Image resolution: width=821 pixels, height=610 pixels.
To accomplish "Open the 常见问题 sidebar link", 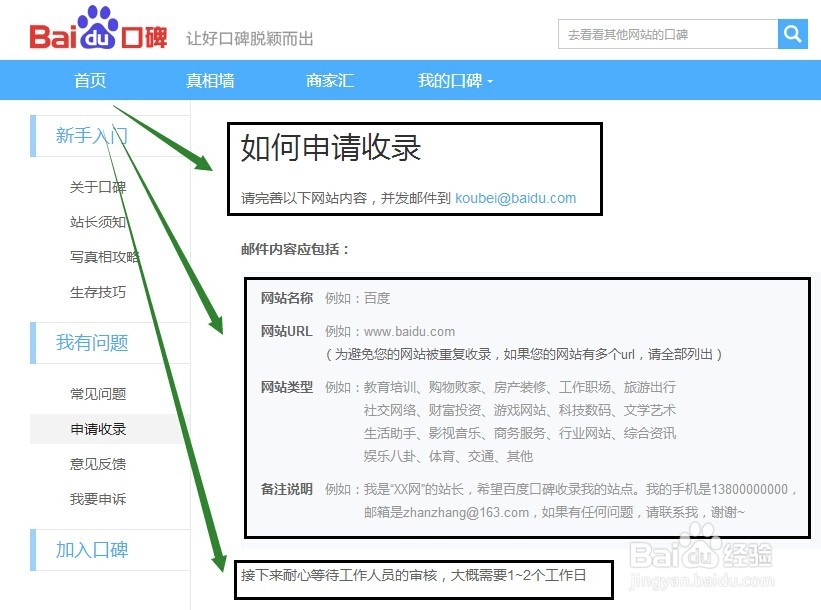I will tap(98, 394).
